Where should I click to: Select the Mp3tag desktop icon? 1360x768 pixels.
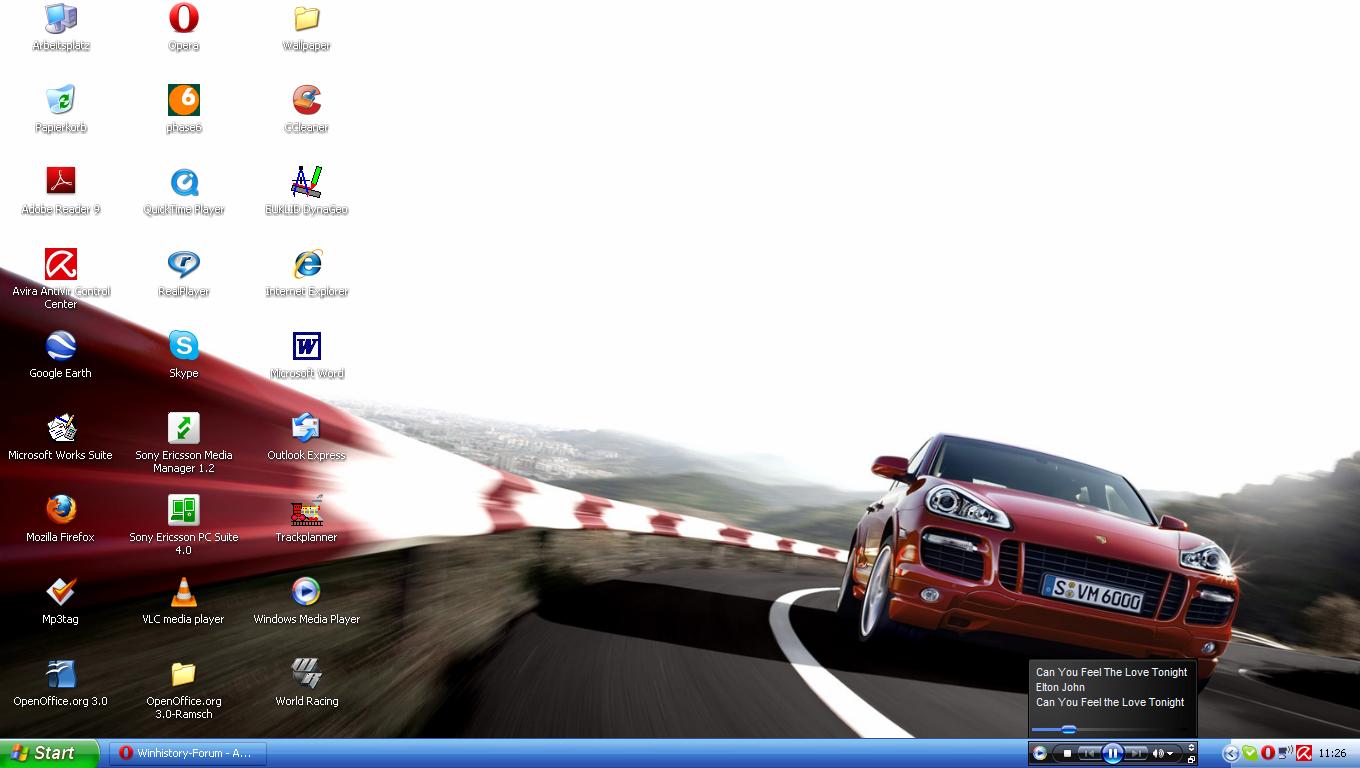(x=60, y=593)
